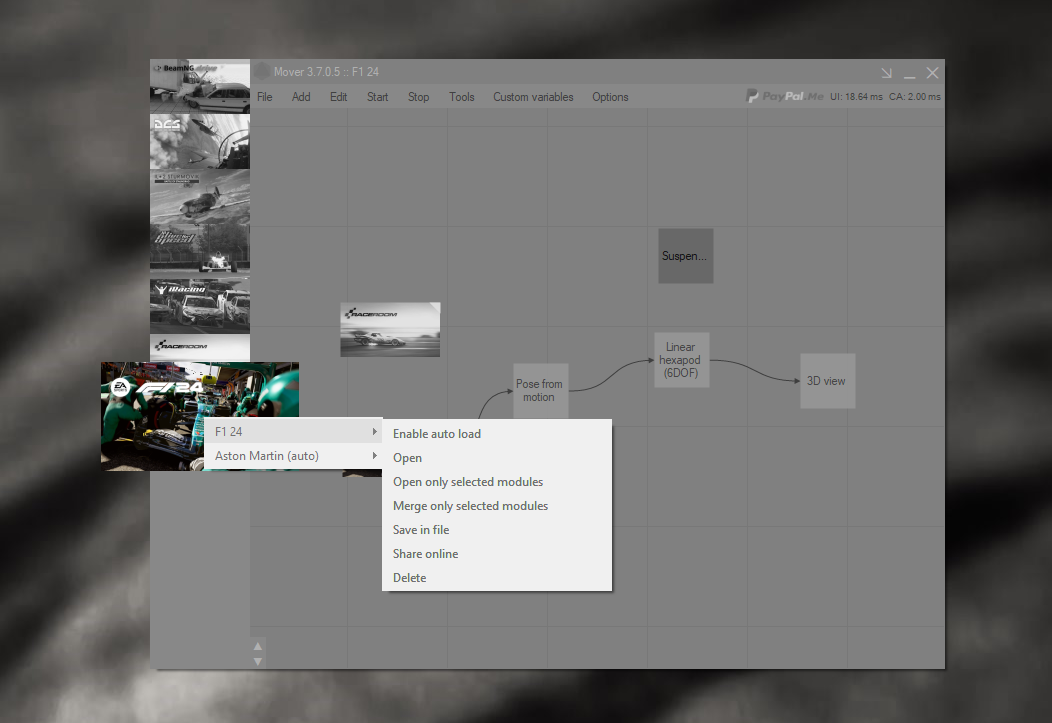Viewport: 1052px width, 723px height.
Task: Click the Mover app logo icon
Action: click(262, 71)
